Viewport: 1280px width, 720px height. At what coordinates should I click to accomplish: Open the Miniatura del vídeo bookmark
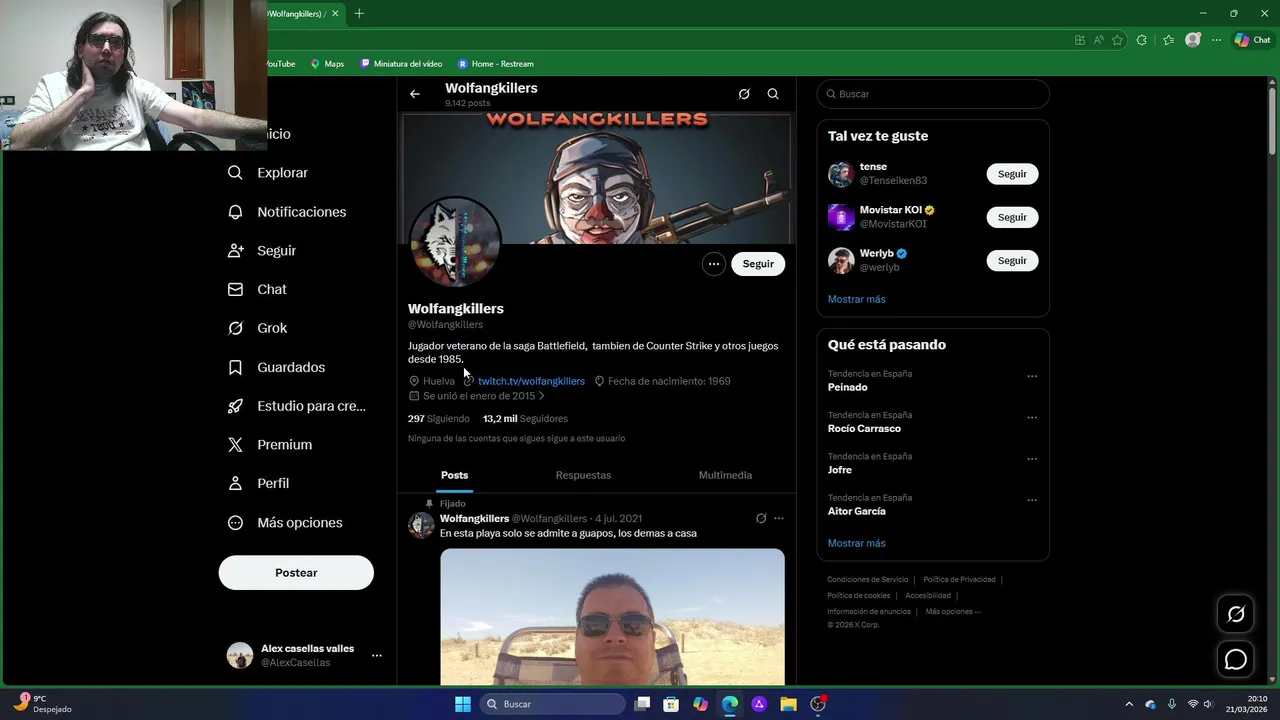(401, 64)
